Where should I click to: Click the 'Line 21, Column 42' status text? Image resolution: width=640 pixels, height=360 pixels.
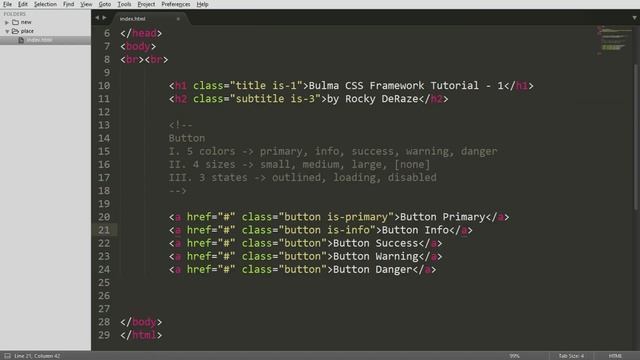point(37,356)
